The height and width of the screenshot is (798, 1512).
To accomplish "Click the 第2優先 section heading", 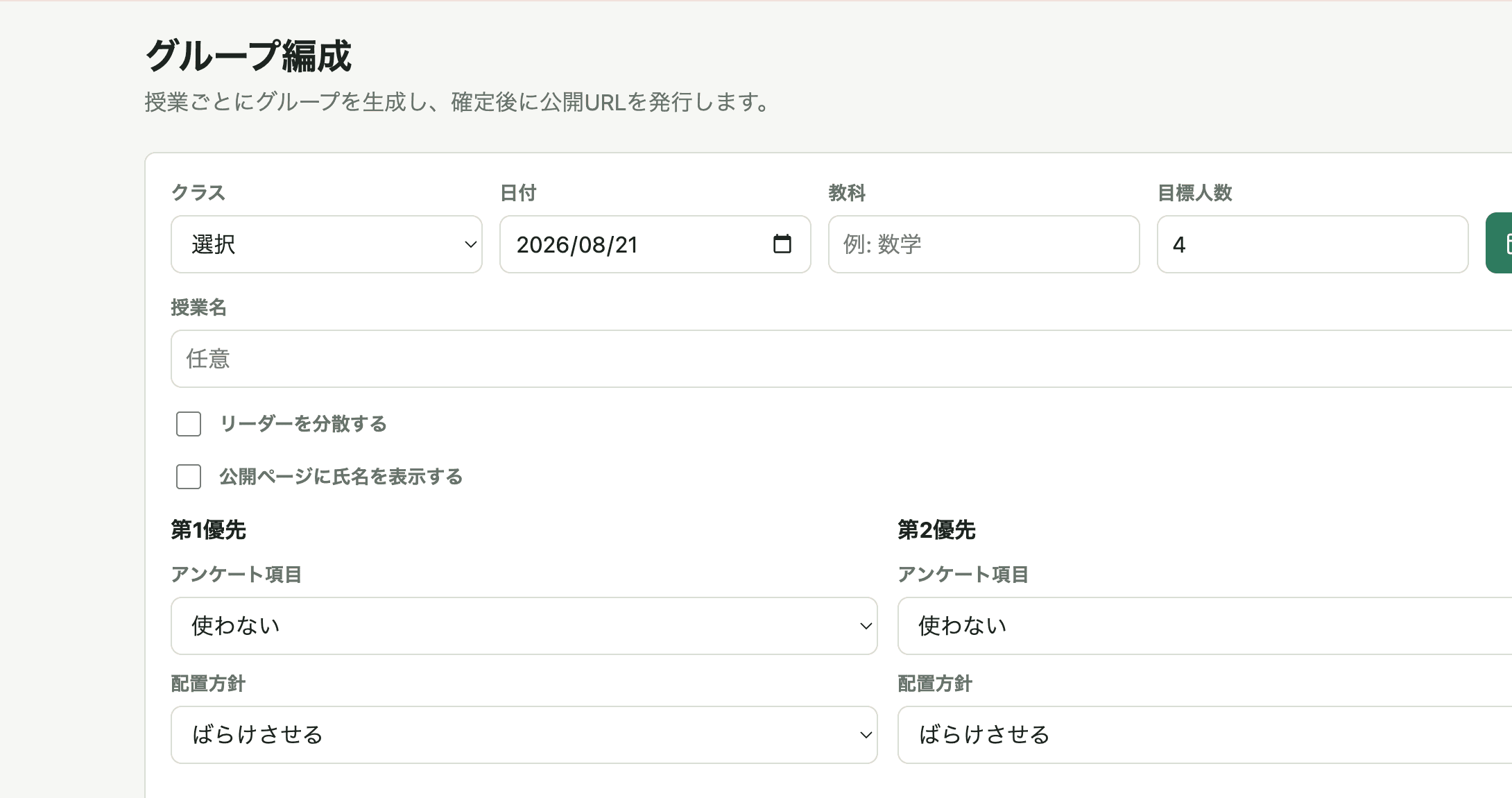I will coord(936,530).
